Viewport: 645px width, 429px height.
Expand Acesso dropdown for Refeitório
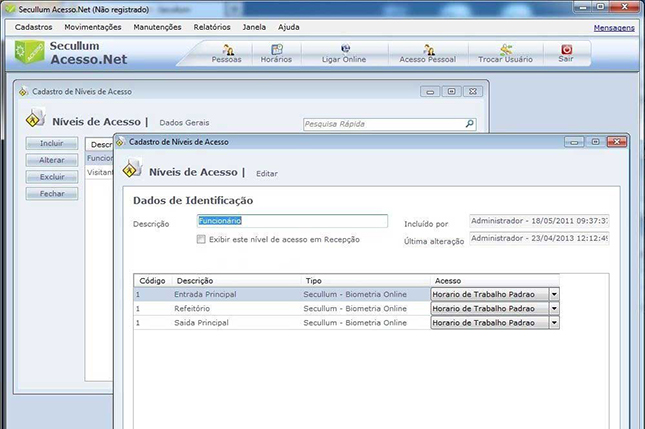554,308
